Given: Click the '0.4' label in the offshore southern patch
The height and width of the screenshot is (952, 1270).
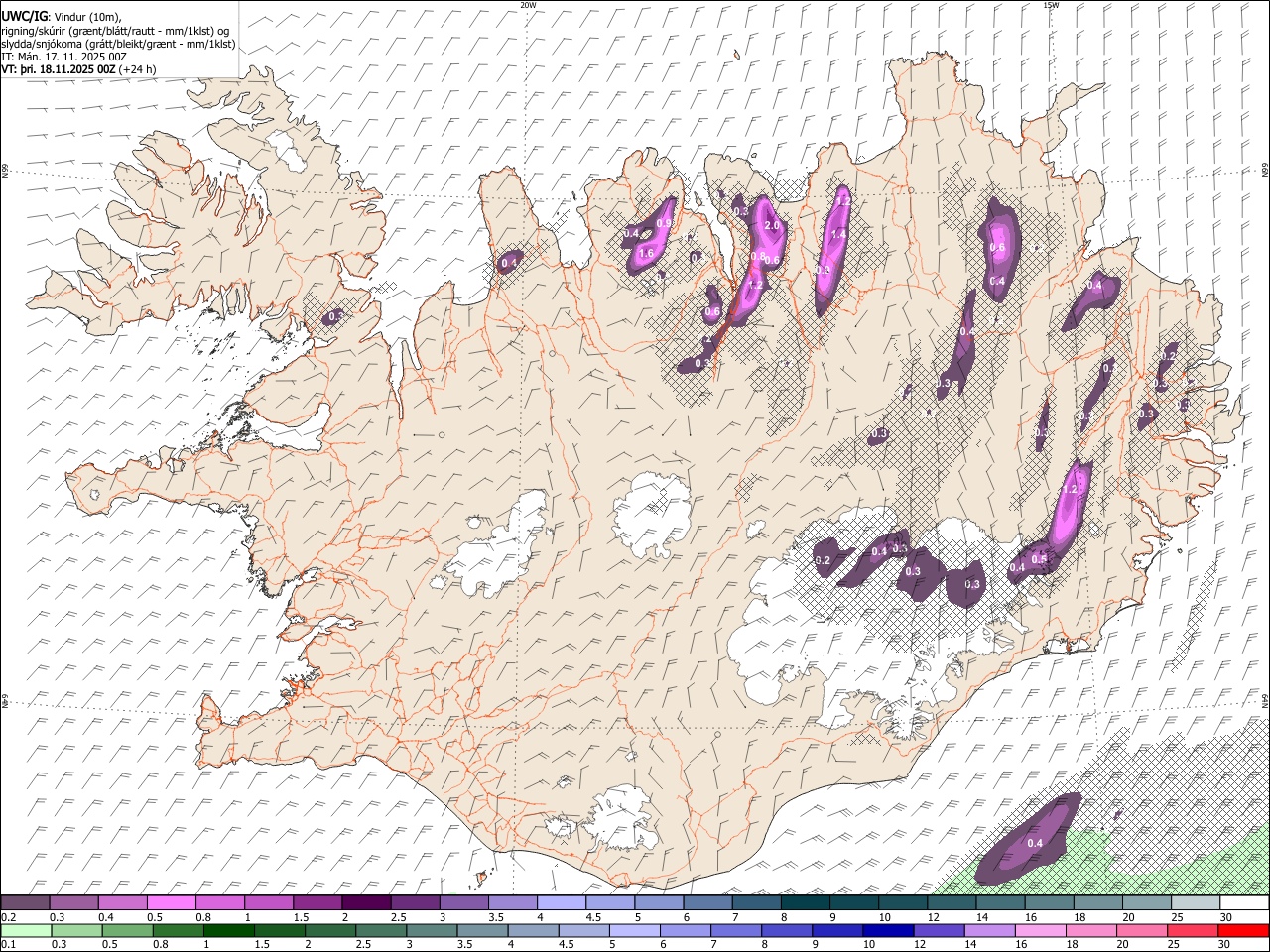Looking at the screenshot, I should (x=1035, y=843).
